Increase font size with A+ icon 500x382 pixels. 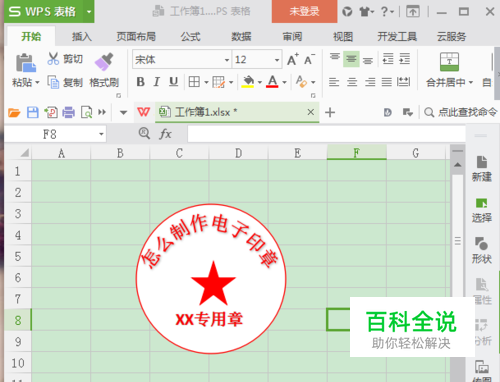point(293,60)
